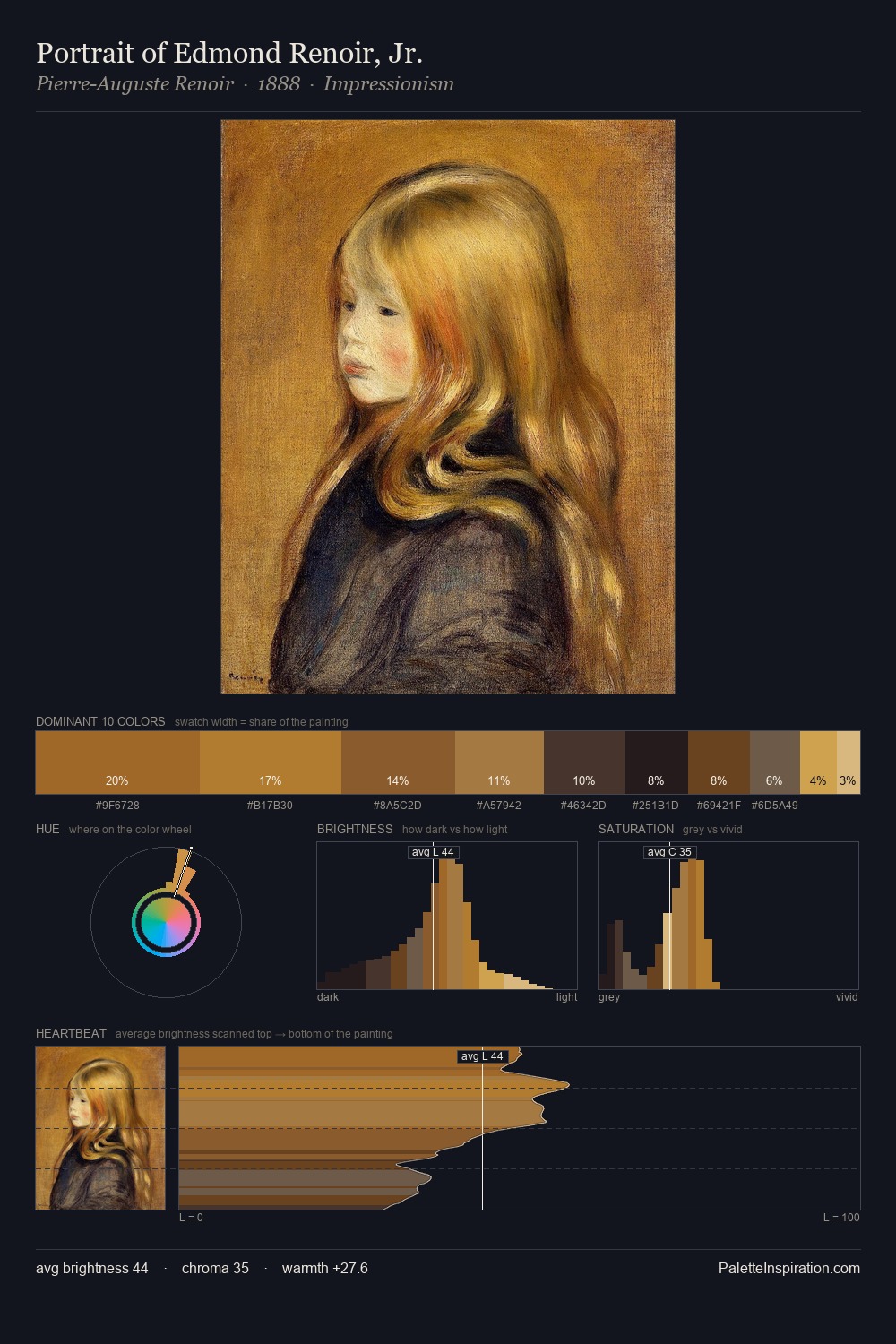Click the Heartbeat 'average brightness scanned' caption

(254, 1034)
